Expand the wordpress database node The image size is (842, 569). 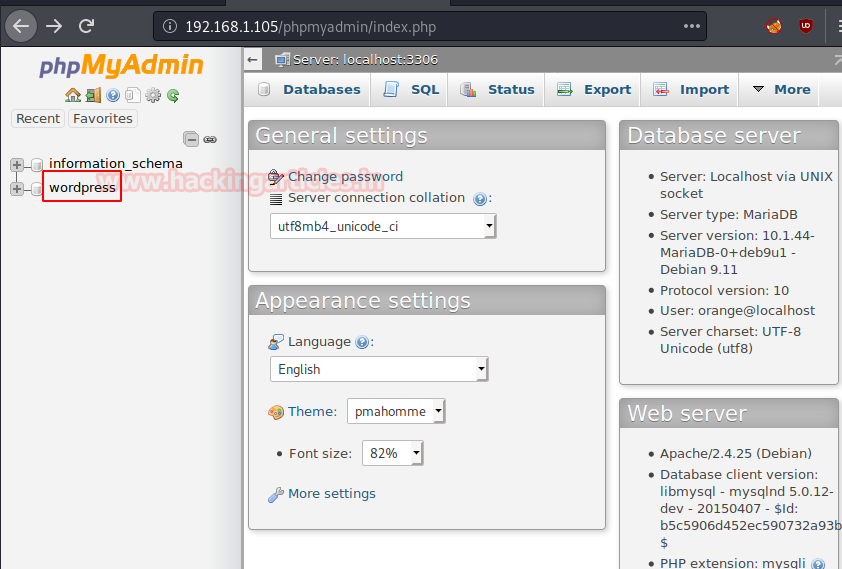pyautogui.click(x=17, y=188)
